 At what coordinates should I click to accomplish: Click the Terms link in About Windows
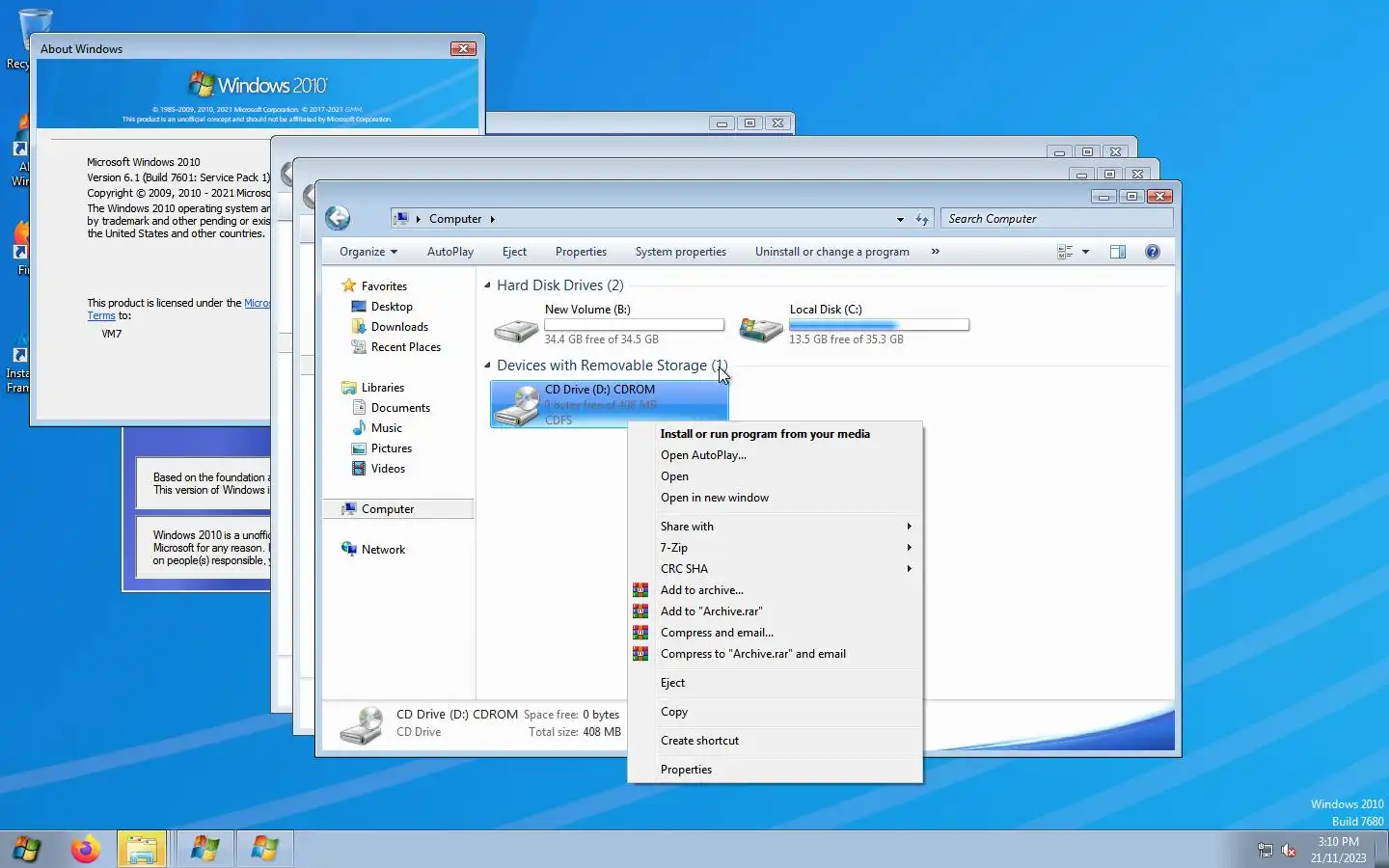(101, 315)
